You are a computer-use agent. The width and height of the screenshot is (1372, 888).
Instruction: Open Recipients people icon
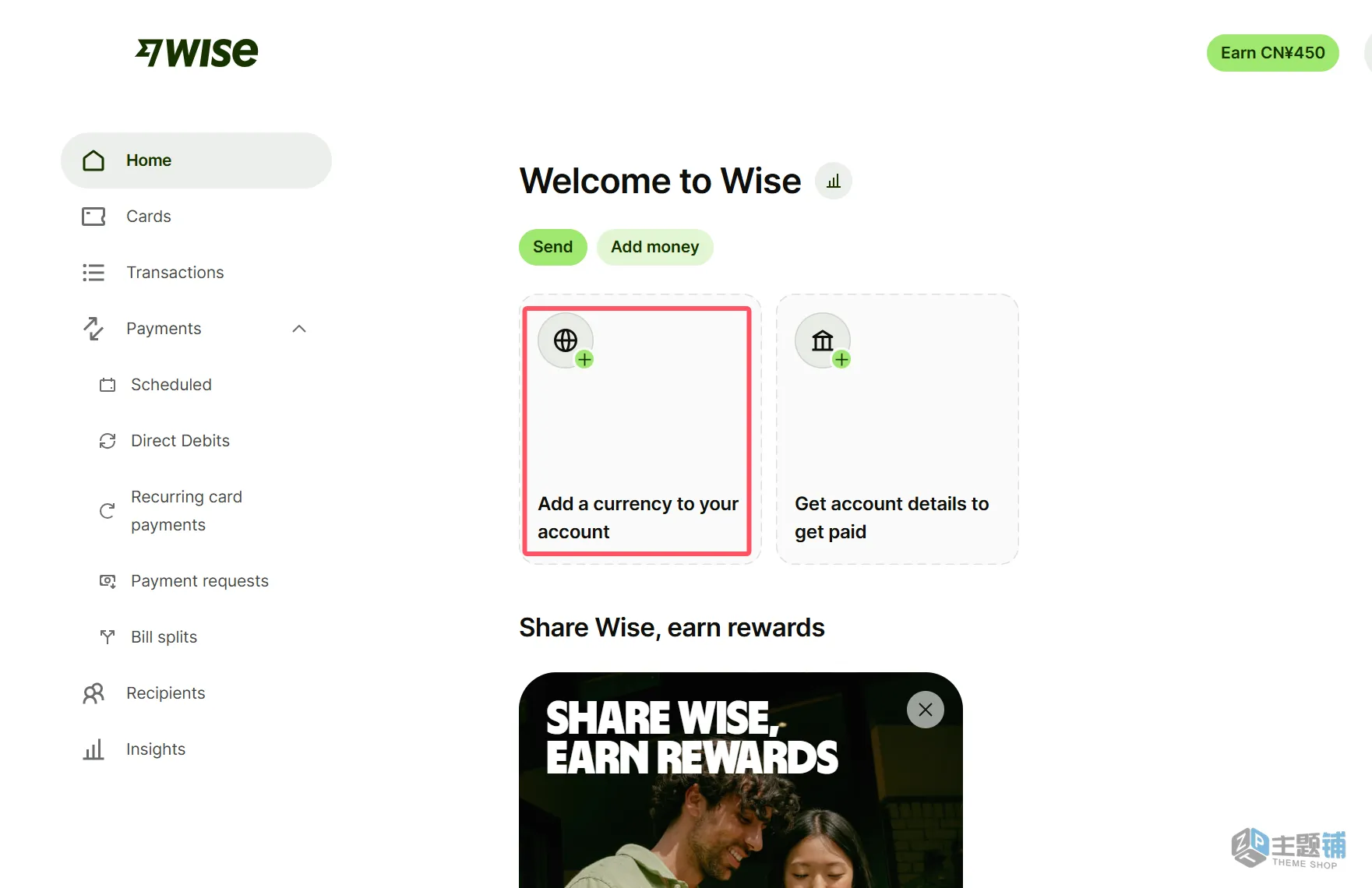click(x=93, y=693)
